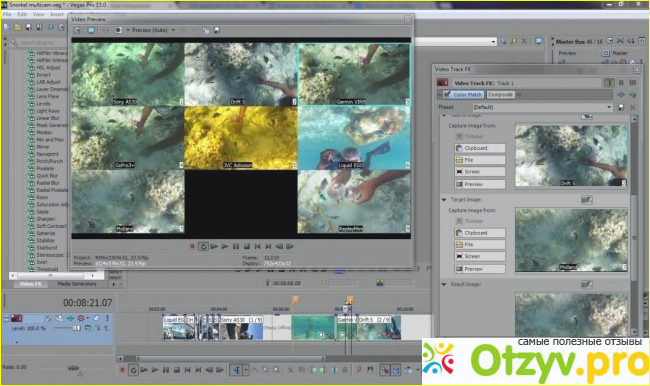This screenshot has width=650, height=386.
Task: Stop playback in Video Preview
Action: click(x=247, y=246)
